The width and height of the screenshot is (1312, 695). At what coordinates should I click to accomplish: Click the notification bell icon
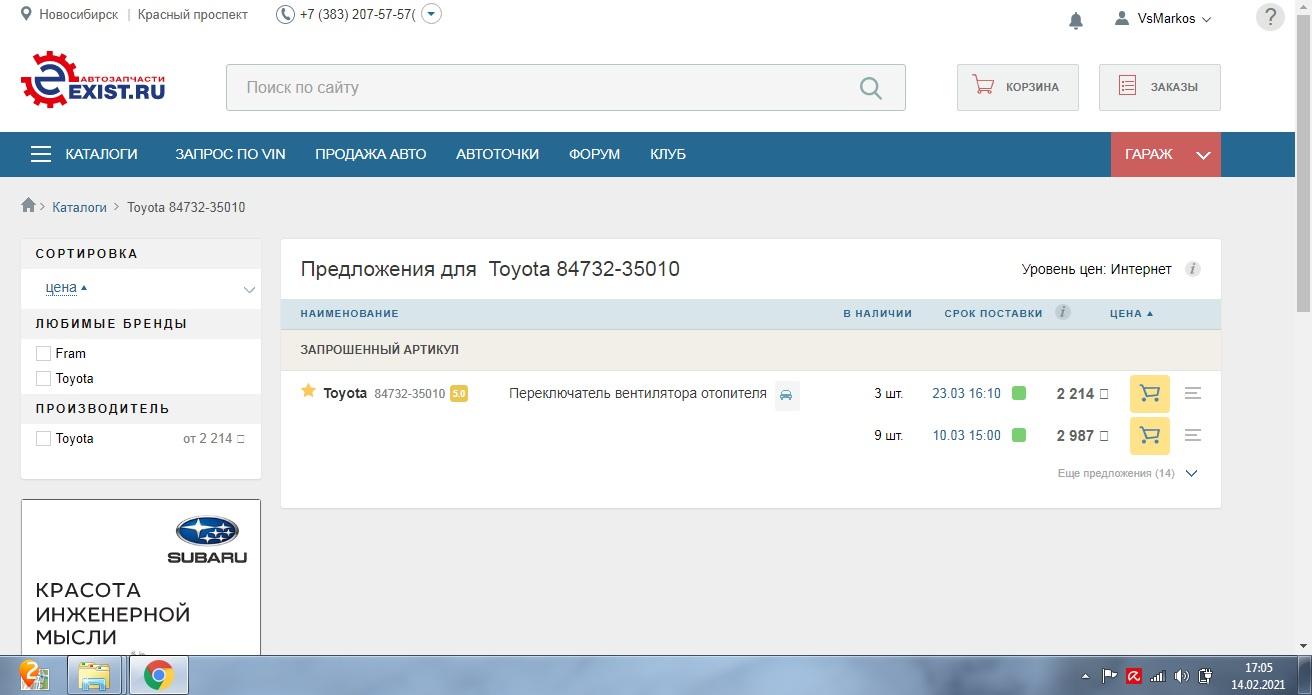tap(1076, 20)
